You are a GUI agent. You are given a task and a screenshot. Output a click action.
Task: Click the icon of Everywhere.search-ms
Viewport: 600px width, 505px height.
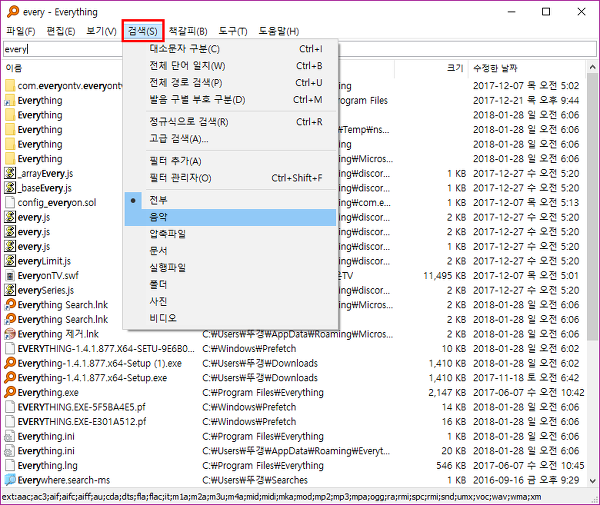(10, 480)
